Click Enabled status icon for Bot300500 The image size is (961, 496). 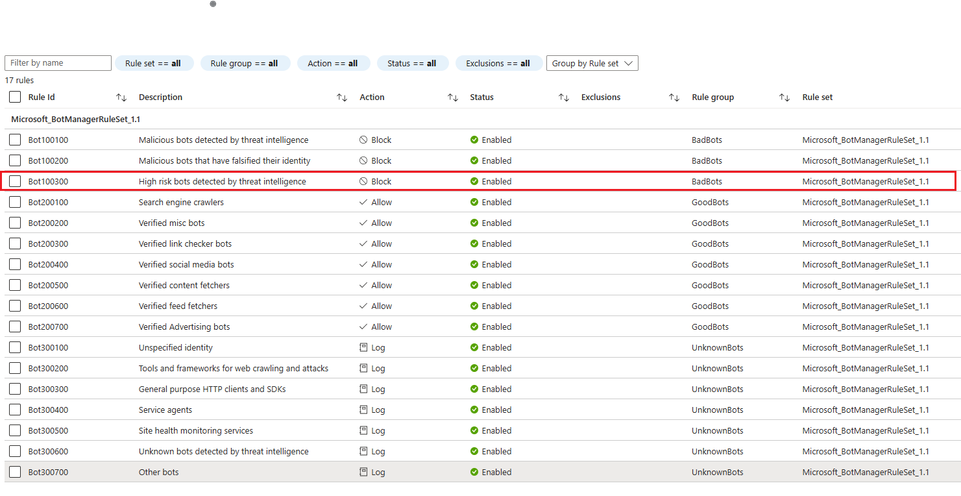coord(474,430)
